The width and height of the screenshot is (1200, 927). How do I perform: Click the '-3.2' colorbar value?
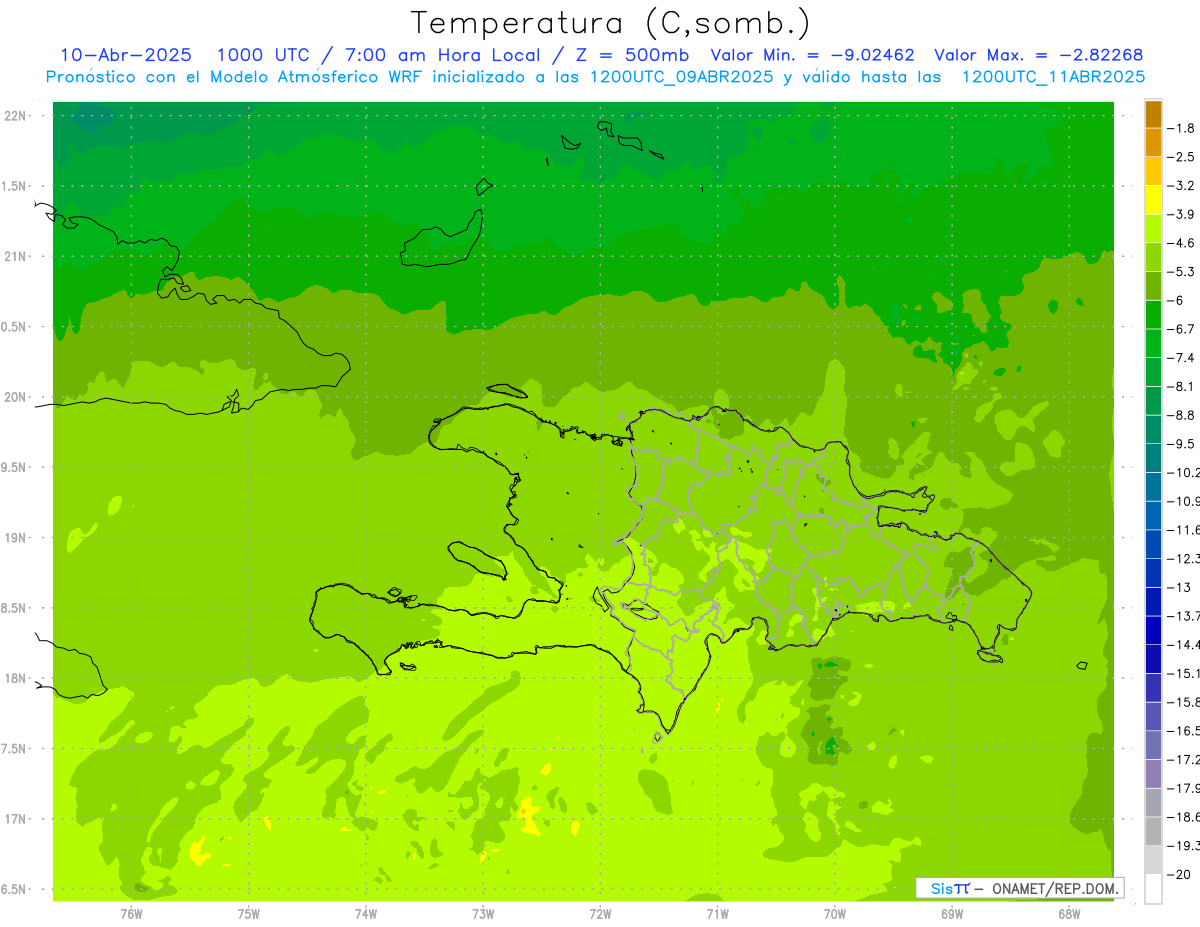pos(1182,186)
